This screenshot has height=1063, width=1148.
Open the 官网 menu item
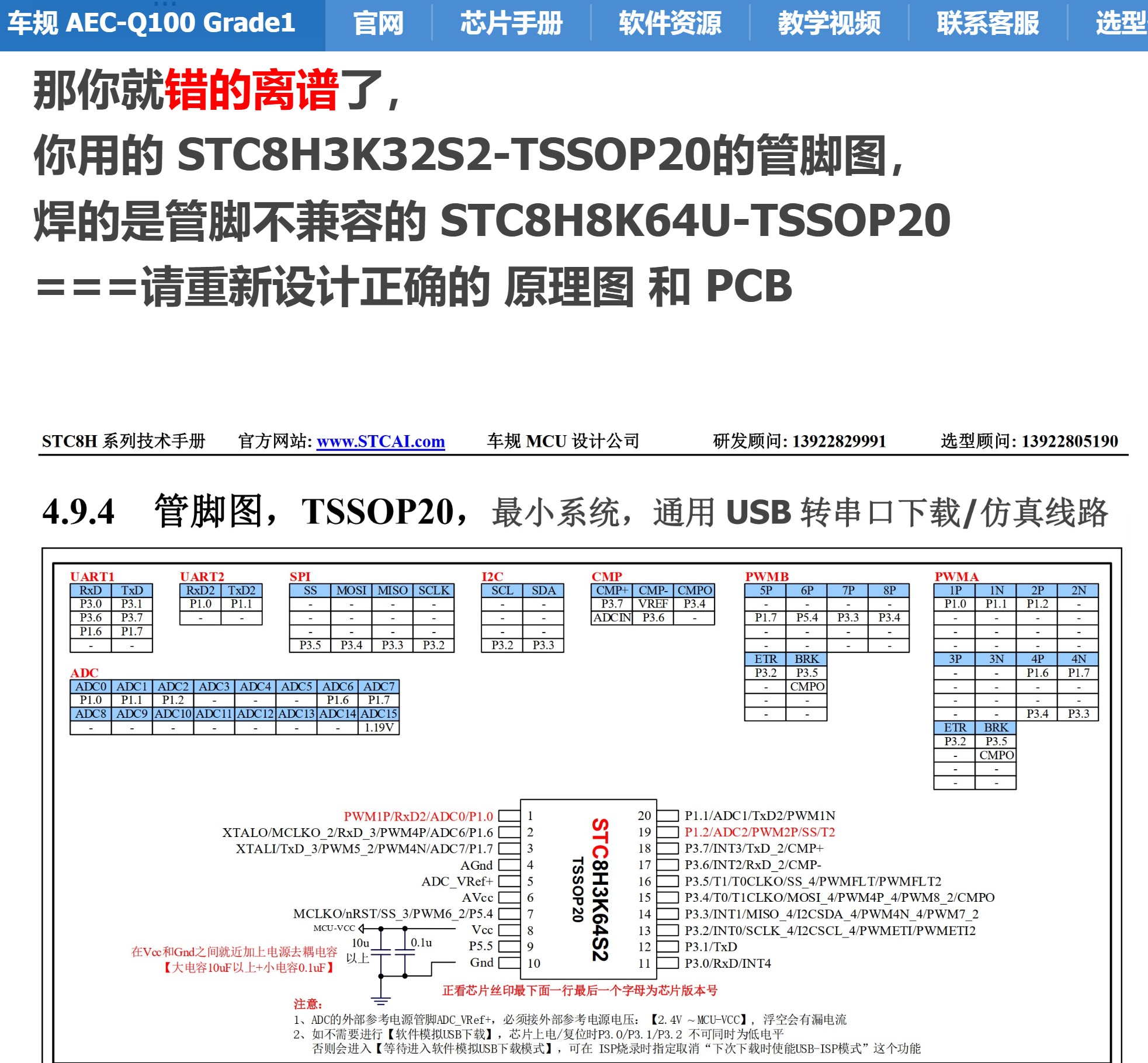click(378, 23)
